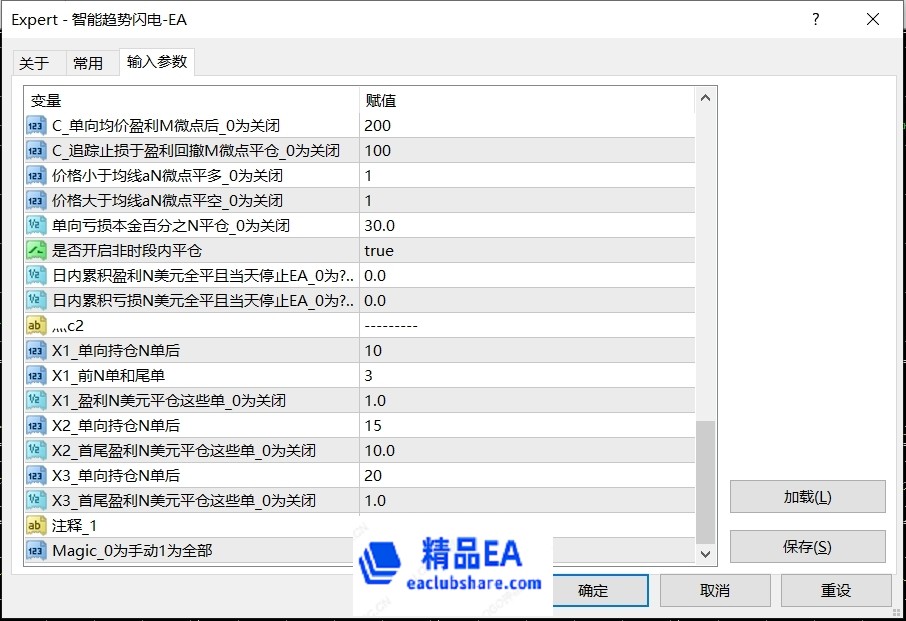Click icon beside X2_单向持仓N单后 row

(36, 426)
